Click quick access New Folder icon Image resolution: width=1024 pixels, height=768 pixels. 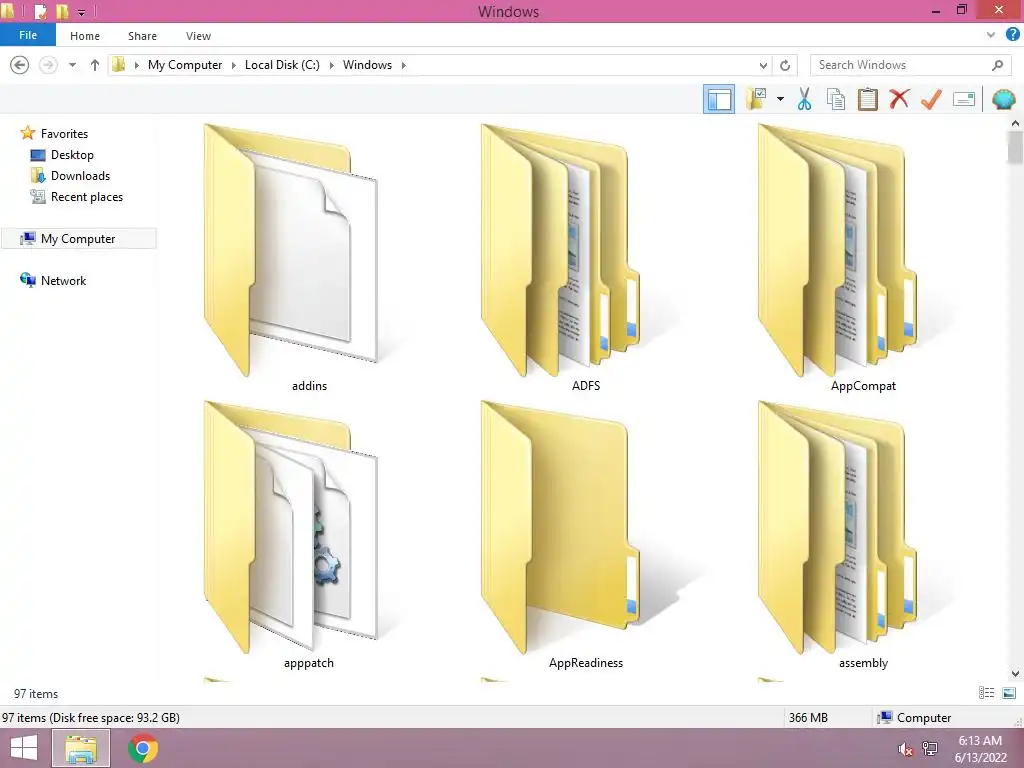pos(62,11)
